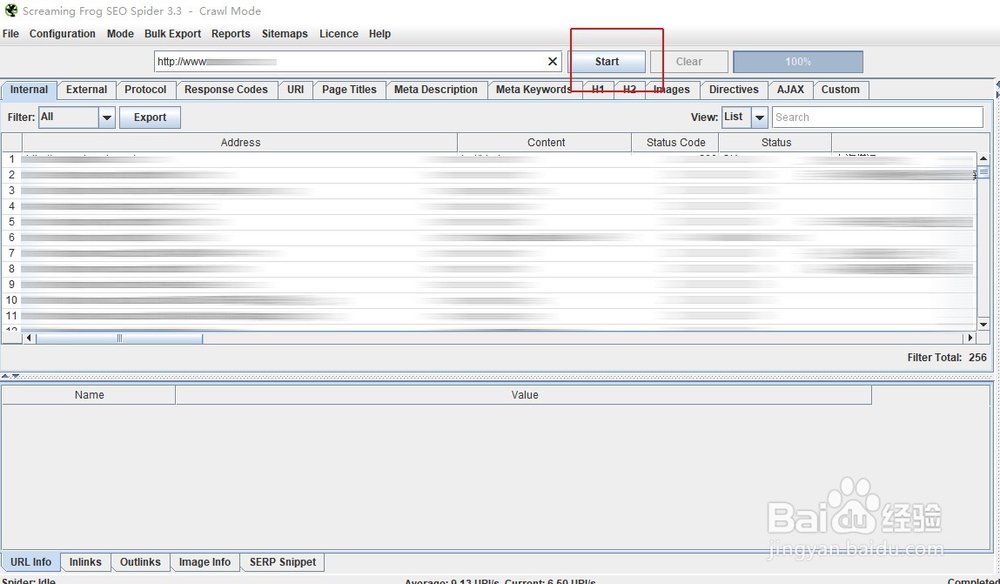
Task: Click the horizontal scrollbar thumb
Action: pos(119,338)
